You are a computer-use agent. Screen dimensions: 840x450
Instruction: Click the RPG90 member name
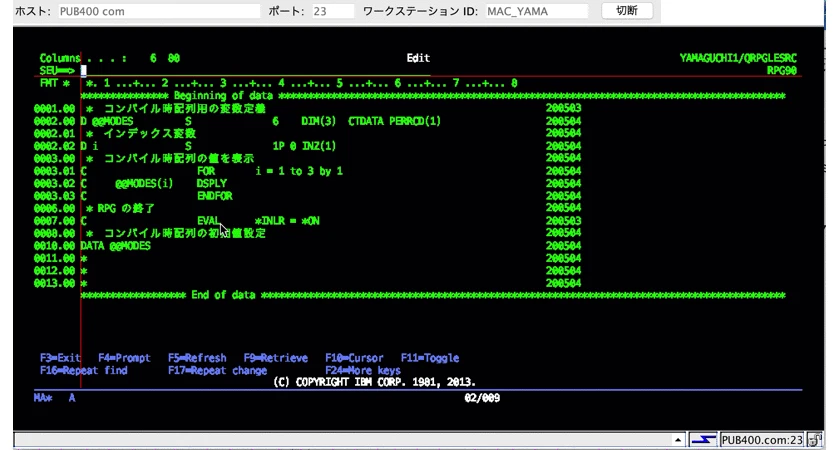tap(782, 71)
